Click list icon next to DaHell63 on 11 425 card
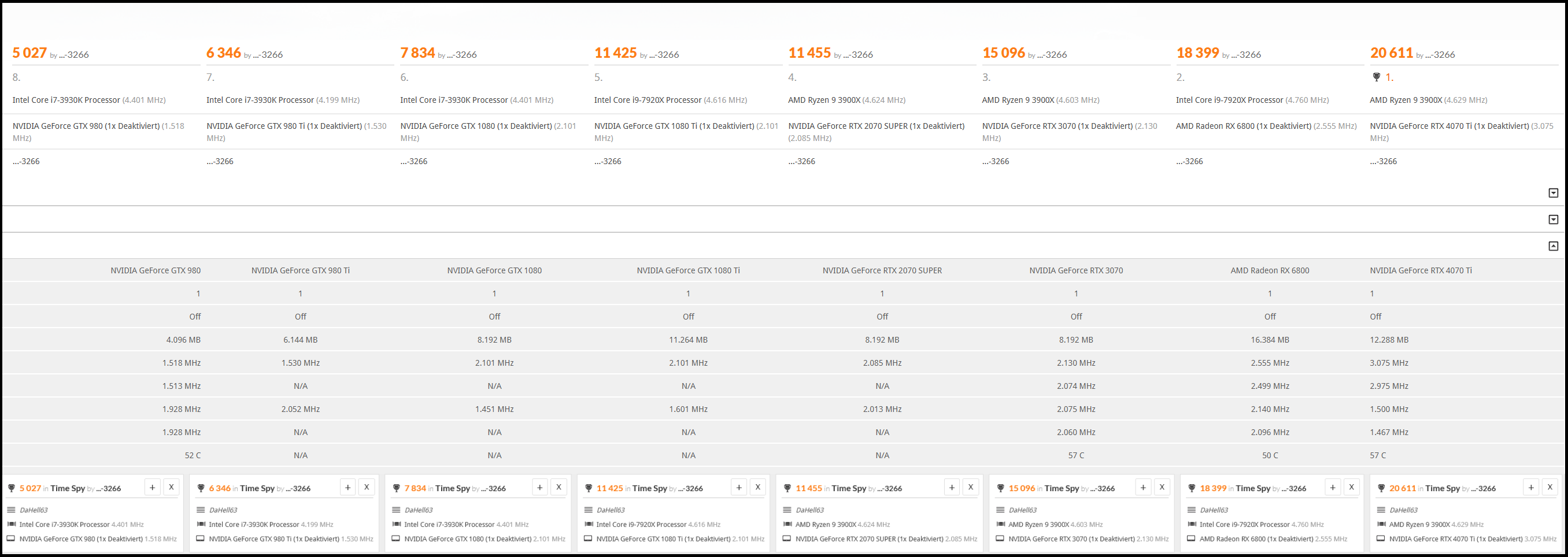Viewport: 1568px width, 557px height. [589, 510]
